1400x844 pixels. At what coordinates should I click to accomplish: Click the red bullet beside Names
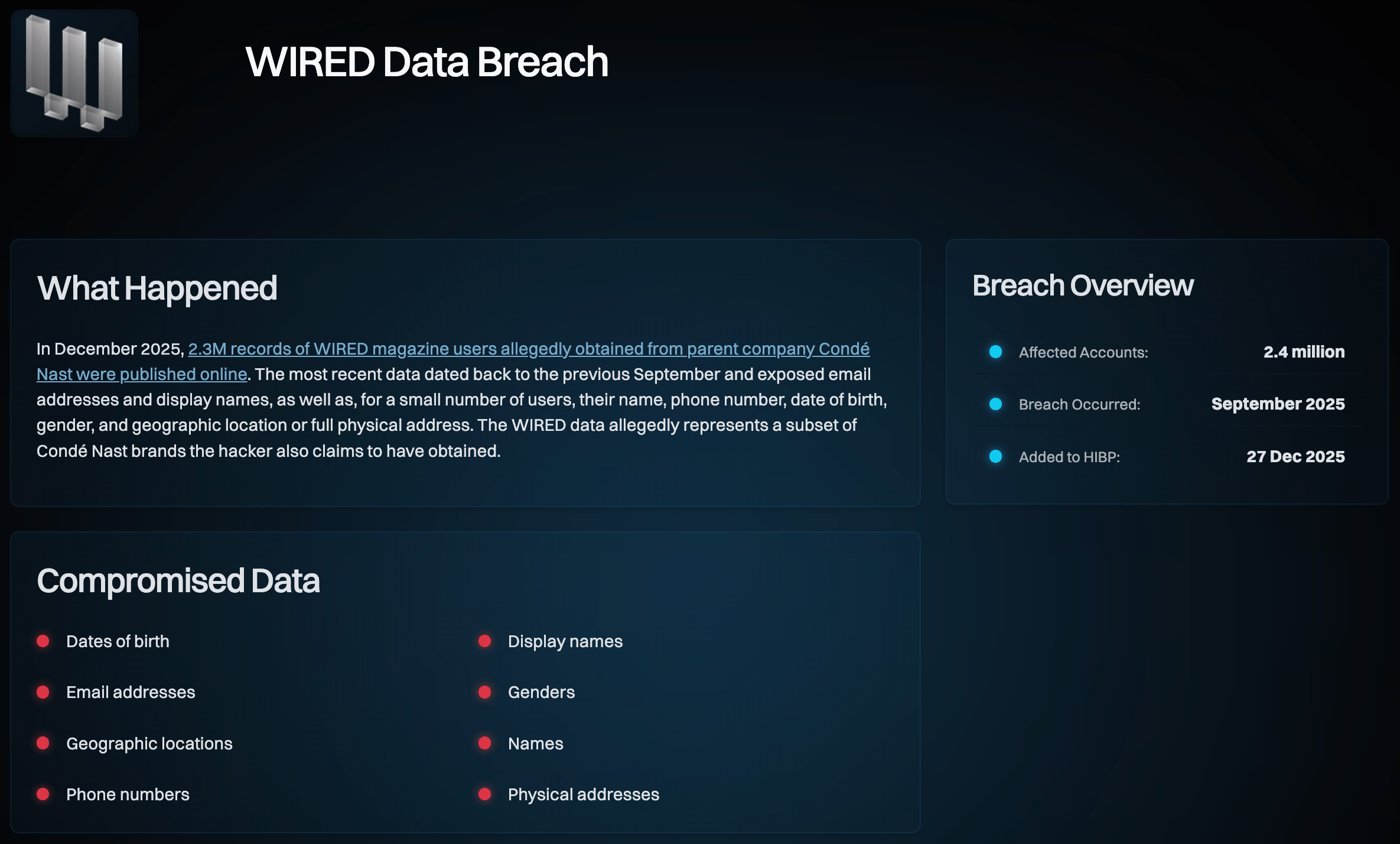486,744
